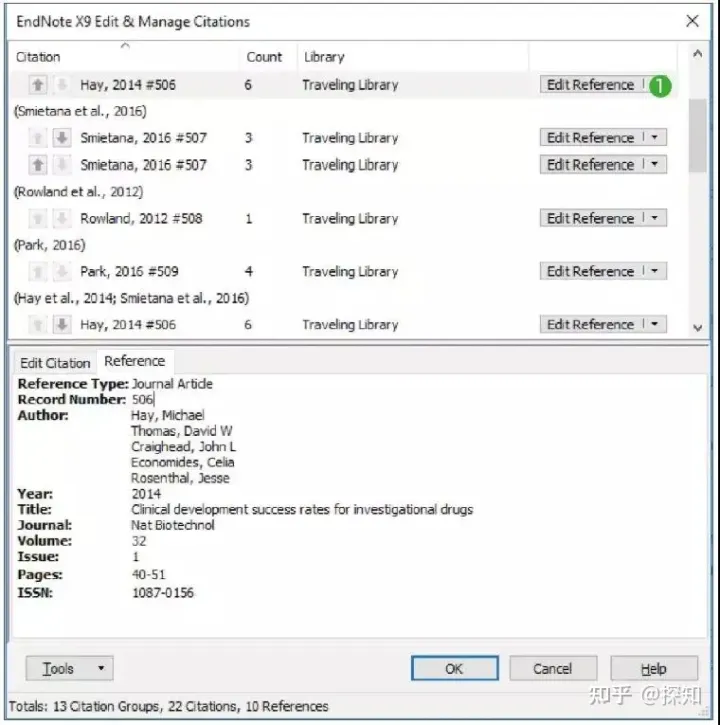Image resolution: width=720 pixels, height=725 pixels.
Task: Click the Record Number value 506
Action: point(142,399)
